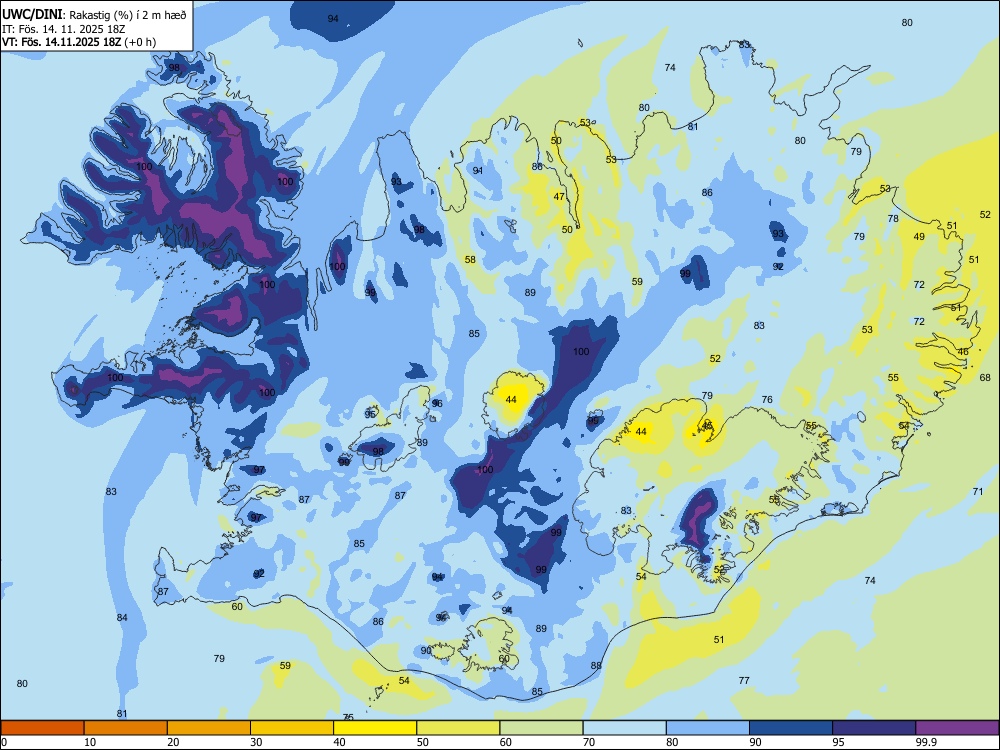Click the 'IT: Fös. 14. 11. 2025 18Z' line
Image resolution: width=1000 pixels, height=750 pixels.
62,29
